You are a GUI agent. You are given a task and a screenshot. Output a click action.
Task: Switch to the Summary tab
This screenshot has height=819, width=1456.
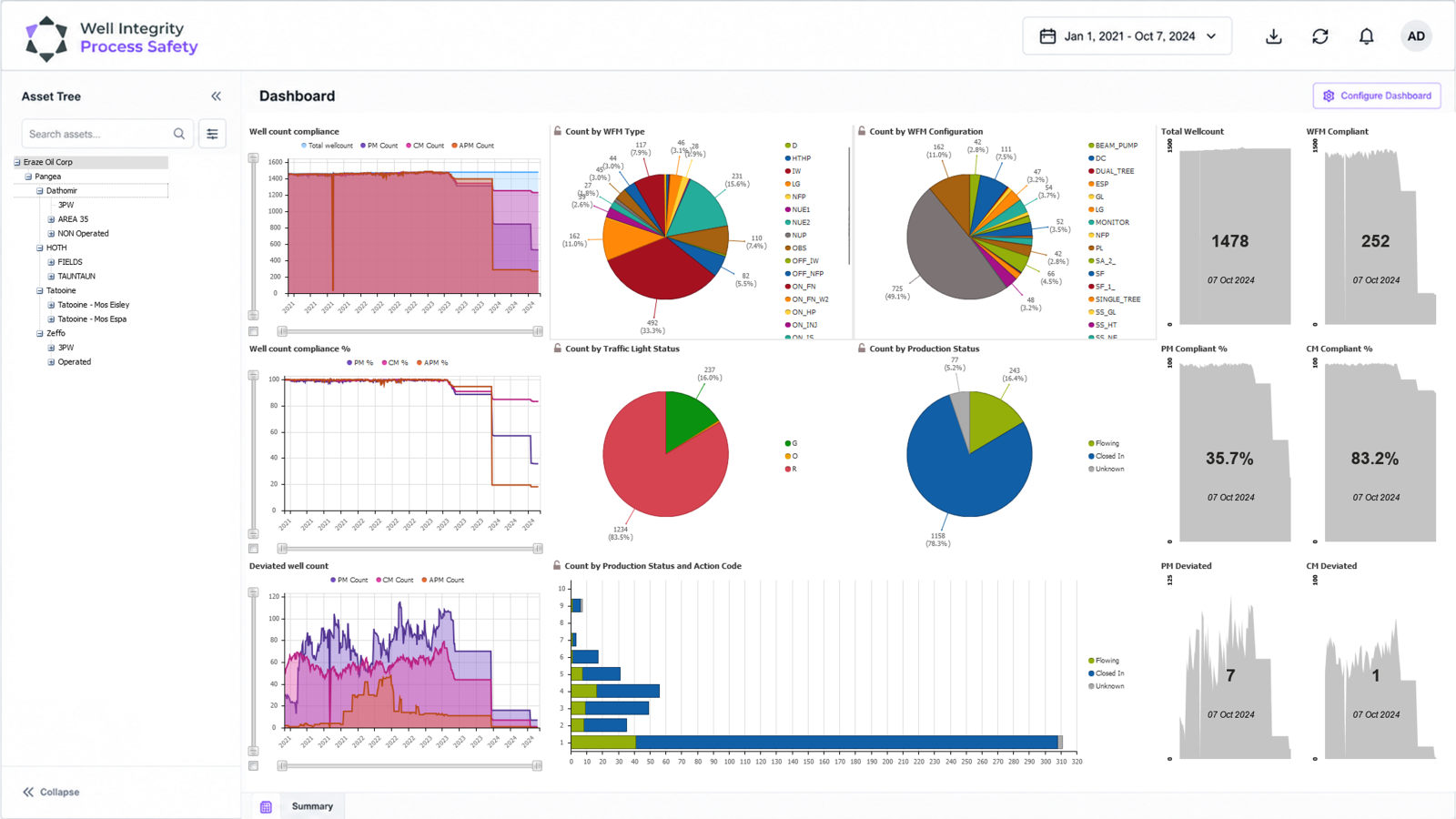312,806
